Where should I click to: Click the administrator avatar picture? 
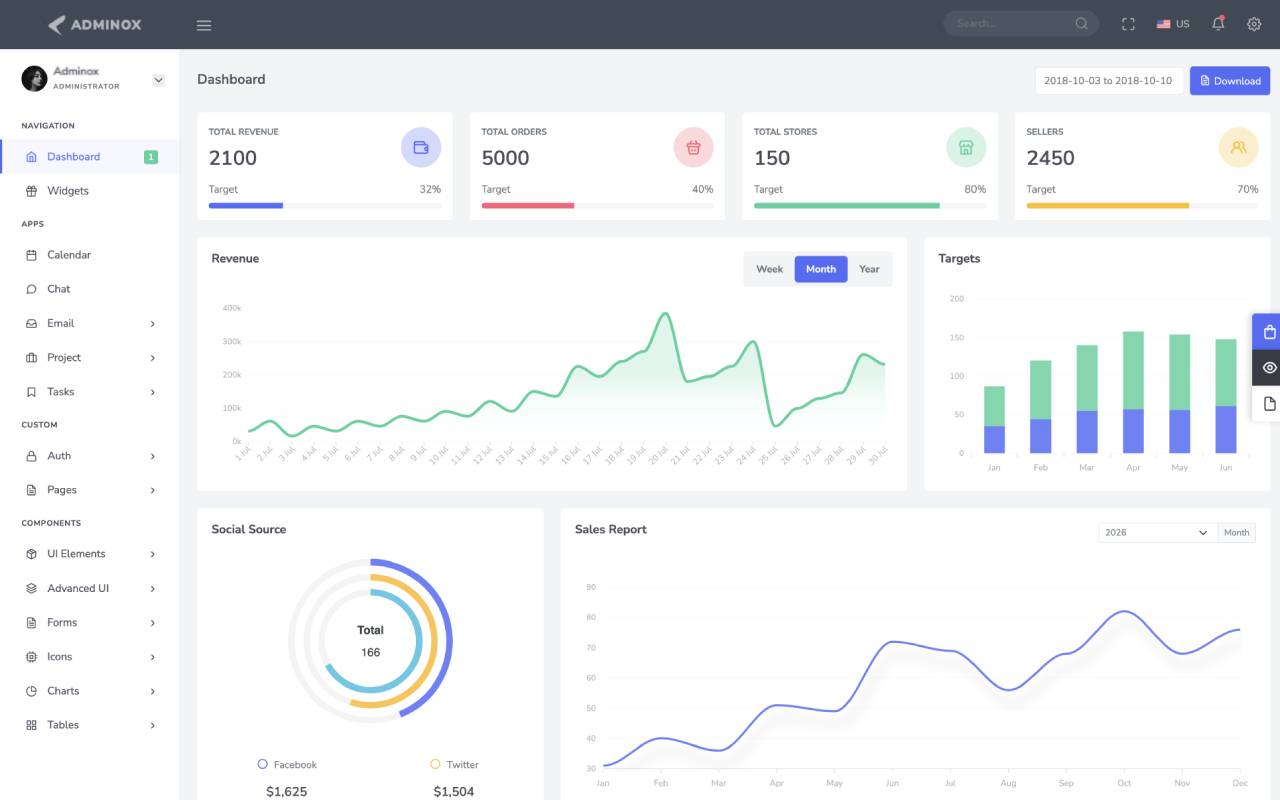(x=34, y=78)
